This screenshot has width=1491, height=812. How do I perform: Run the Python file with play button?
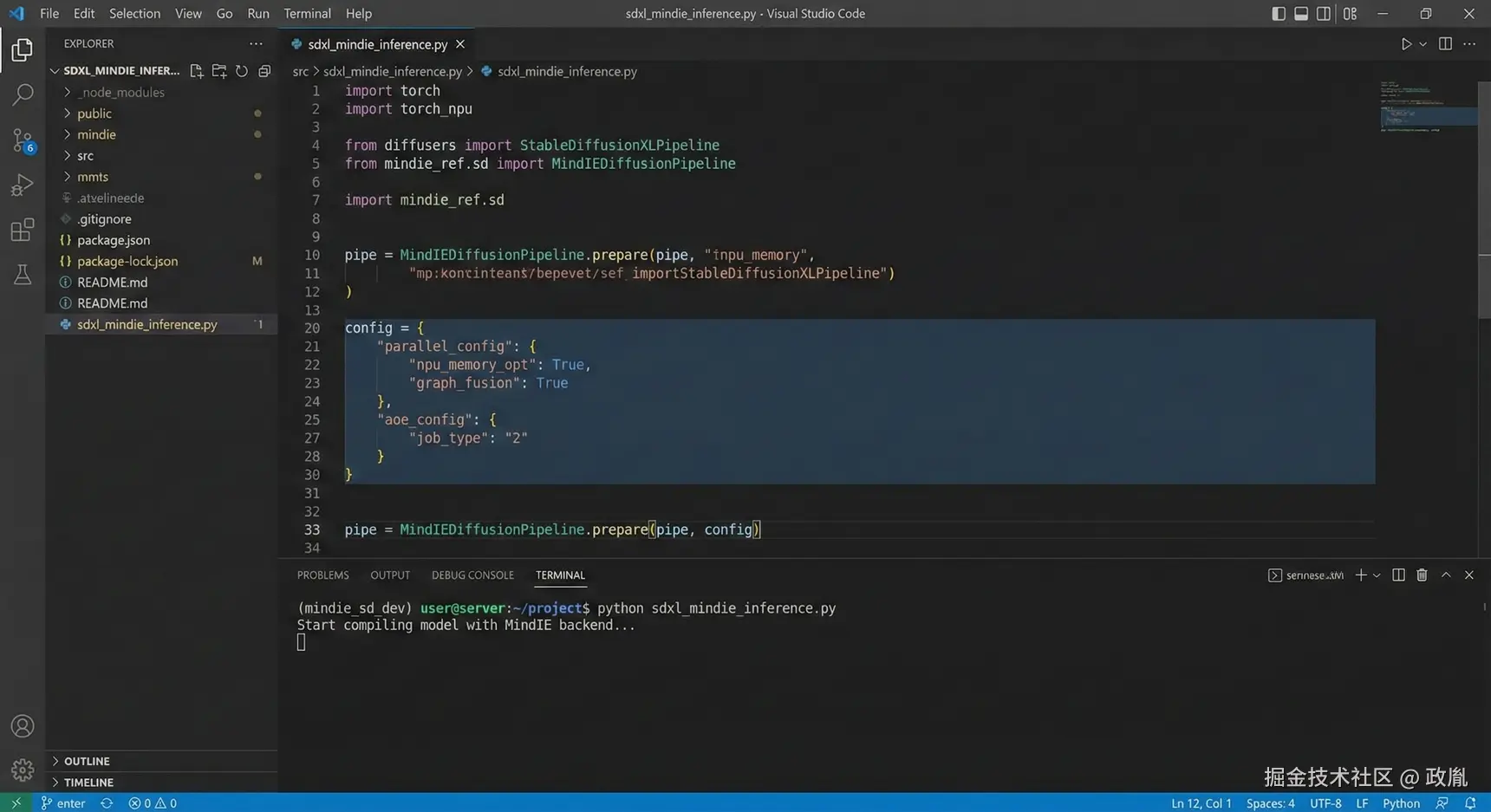pos(1406,44)
